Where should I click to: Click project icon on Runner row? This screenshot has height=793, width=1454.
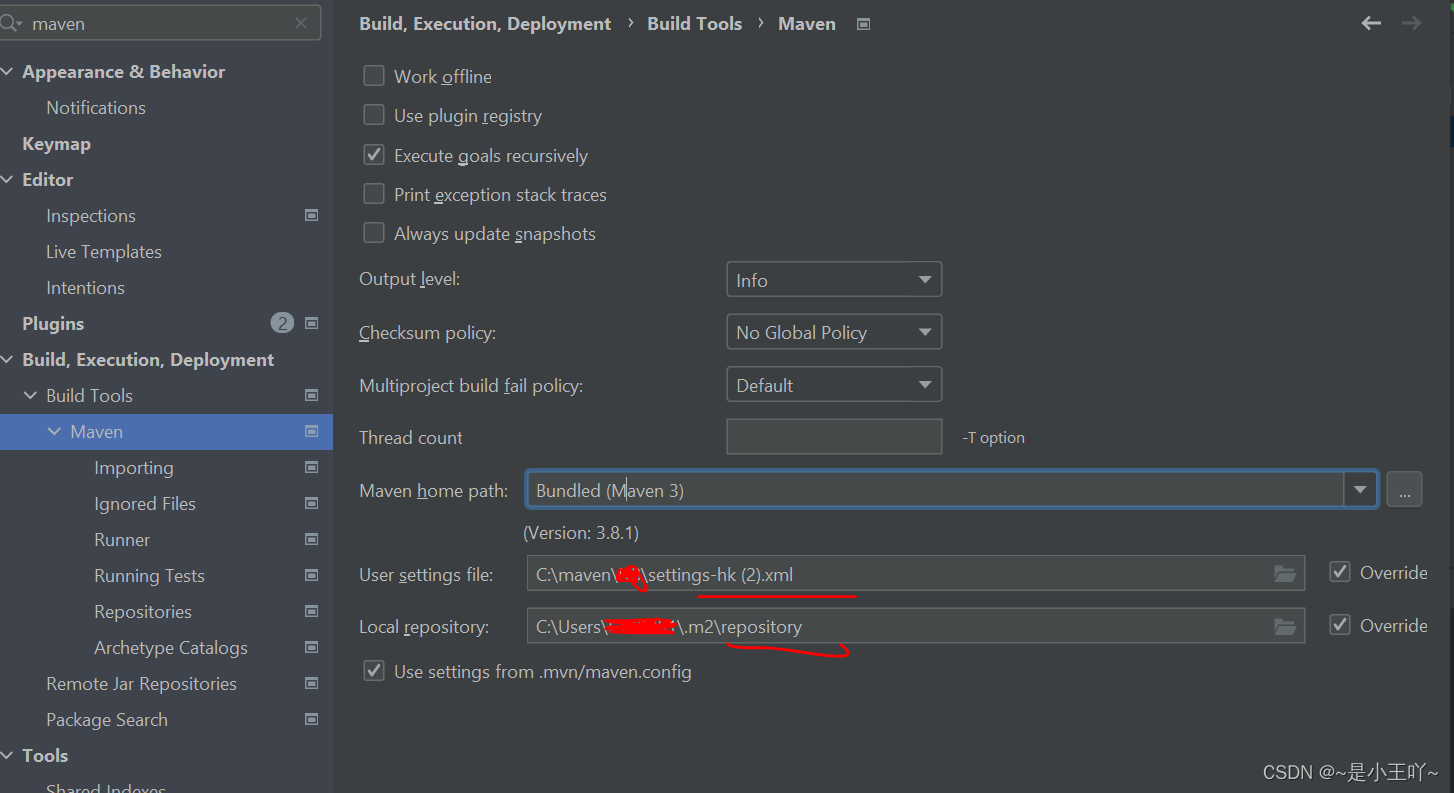coord(311,539)
